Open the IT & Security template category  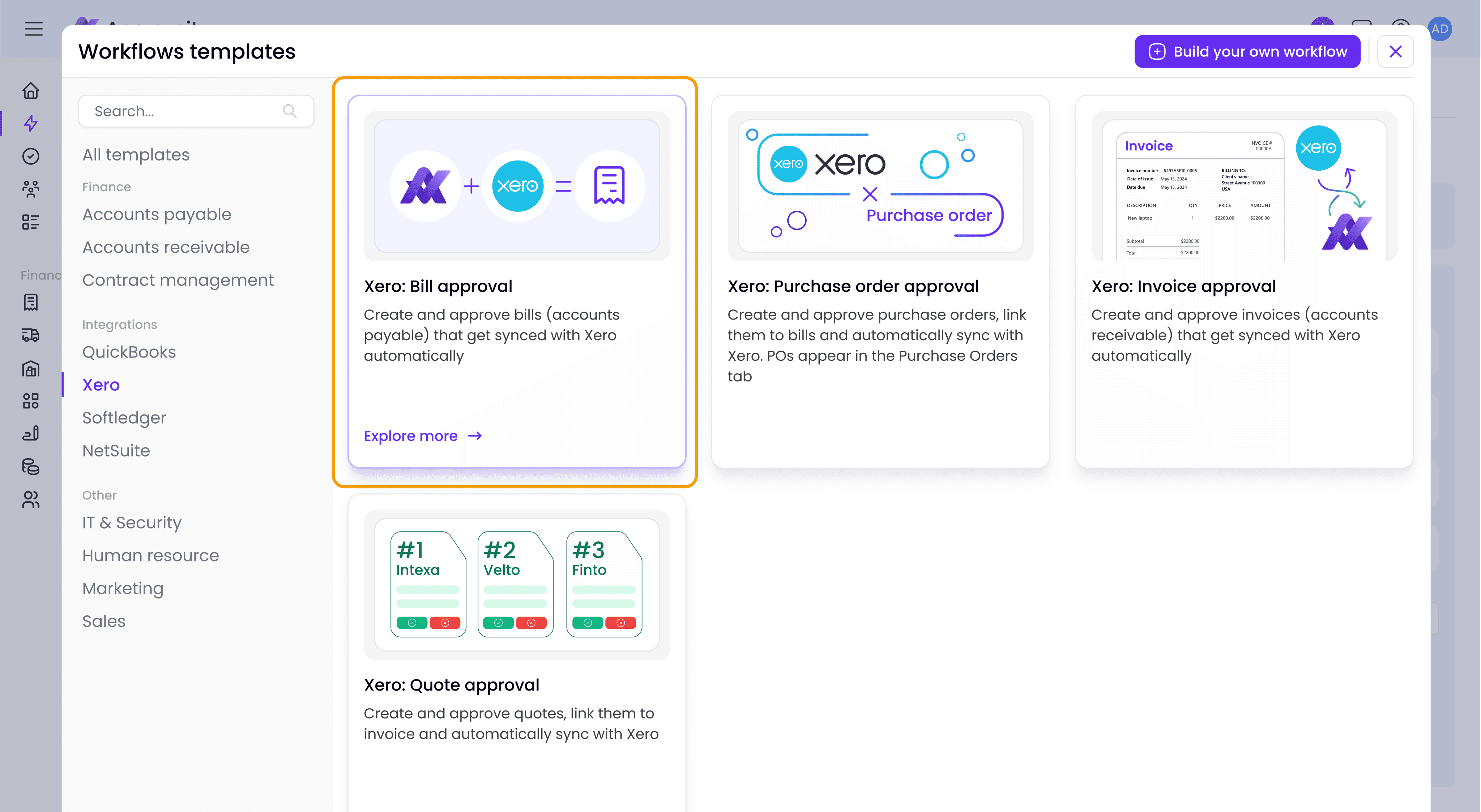pos(132,522)
